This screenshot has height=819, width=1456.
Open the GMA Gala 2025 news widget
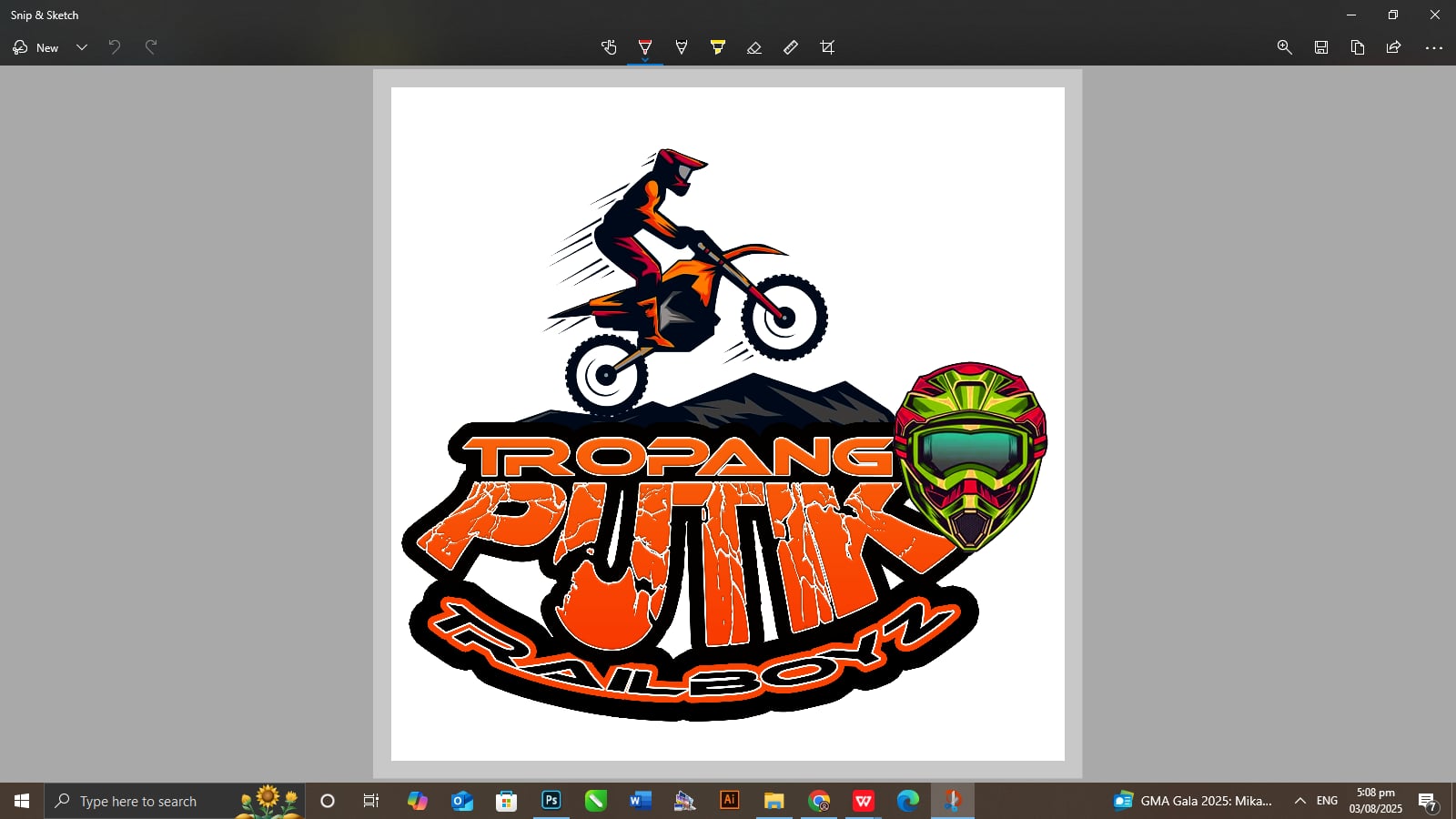tap(1193, 801)
